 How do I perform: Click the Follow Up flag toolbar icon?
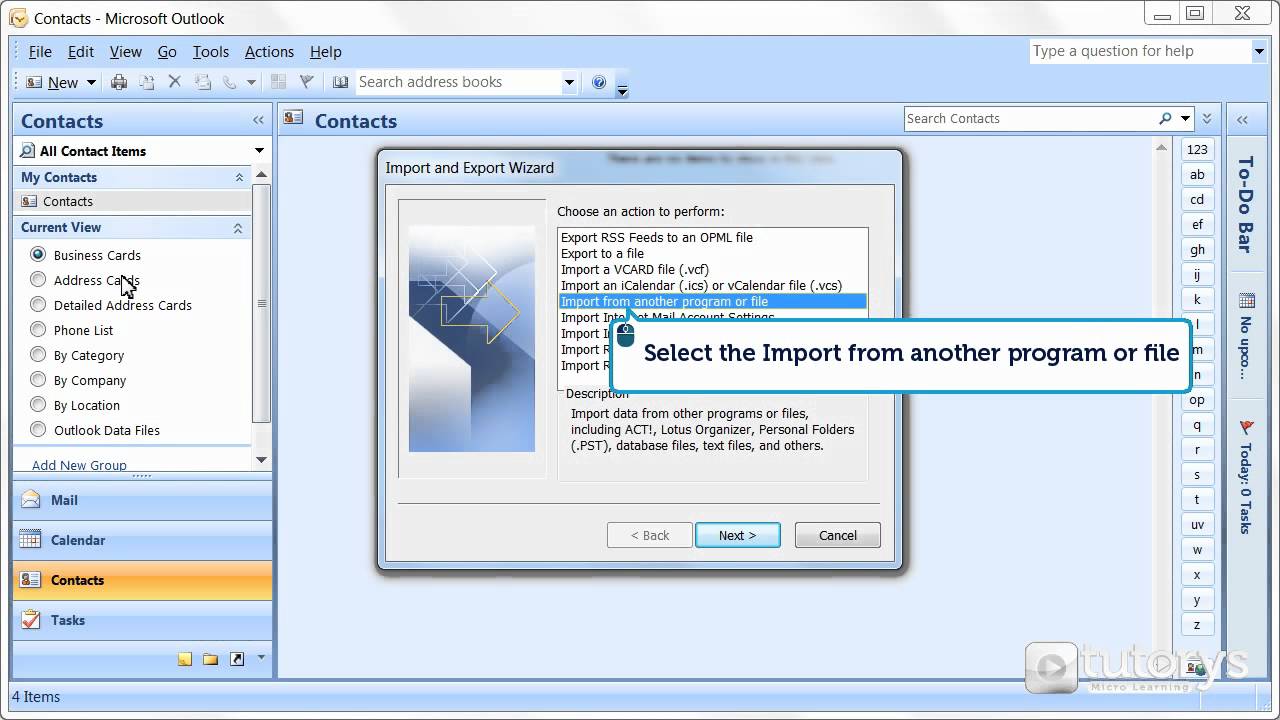click(307, 82)
